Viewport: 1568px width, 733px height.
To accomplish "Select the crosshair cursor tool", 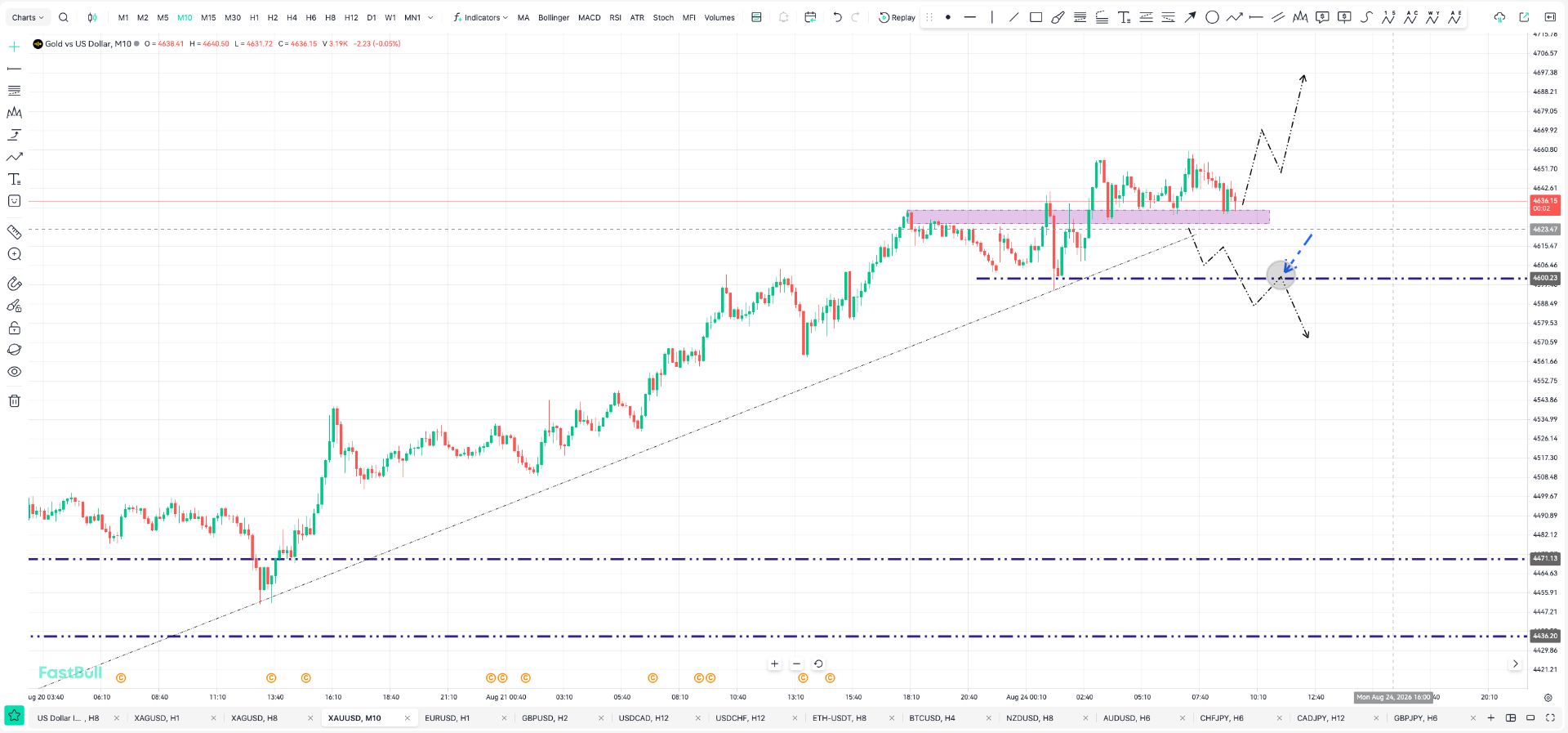I will (14, 47).
